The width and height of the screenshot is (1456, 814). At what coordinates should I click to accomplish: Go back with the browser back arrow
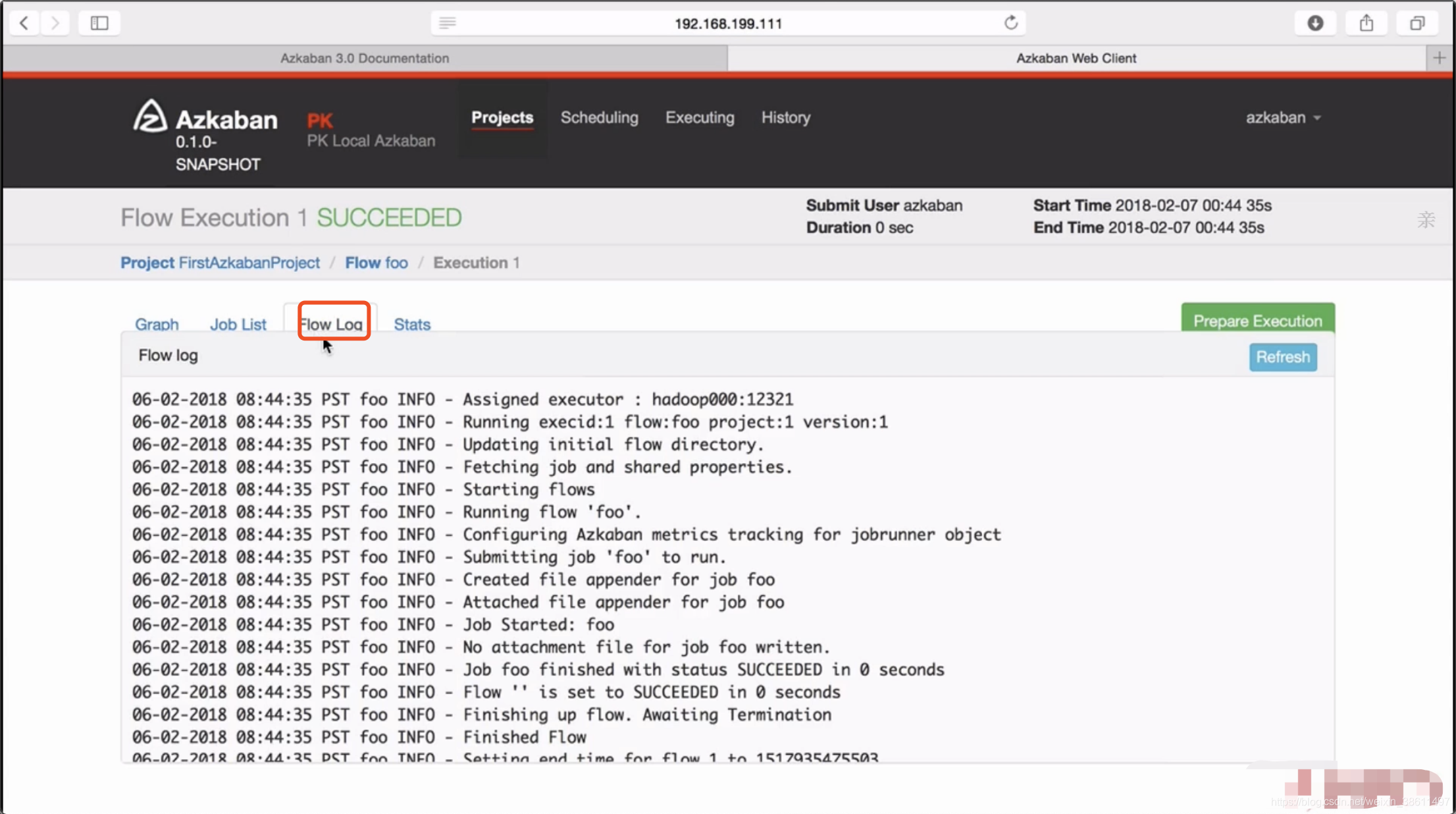click(24, 23)
